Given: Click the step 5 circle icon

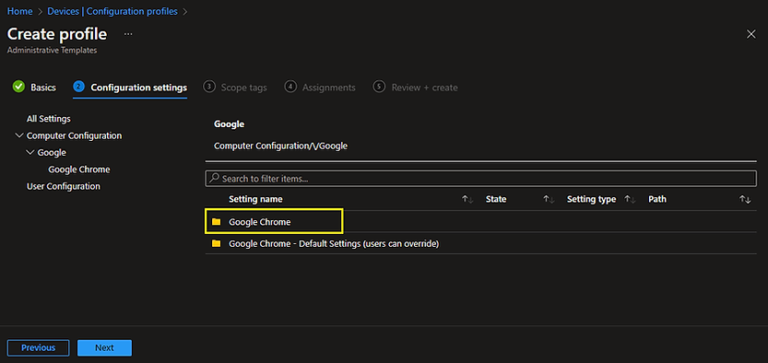Looking at the screenshot, I should pos(379,87).
